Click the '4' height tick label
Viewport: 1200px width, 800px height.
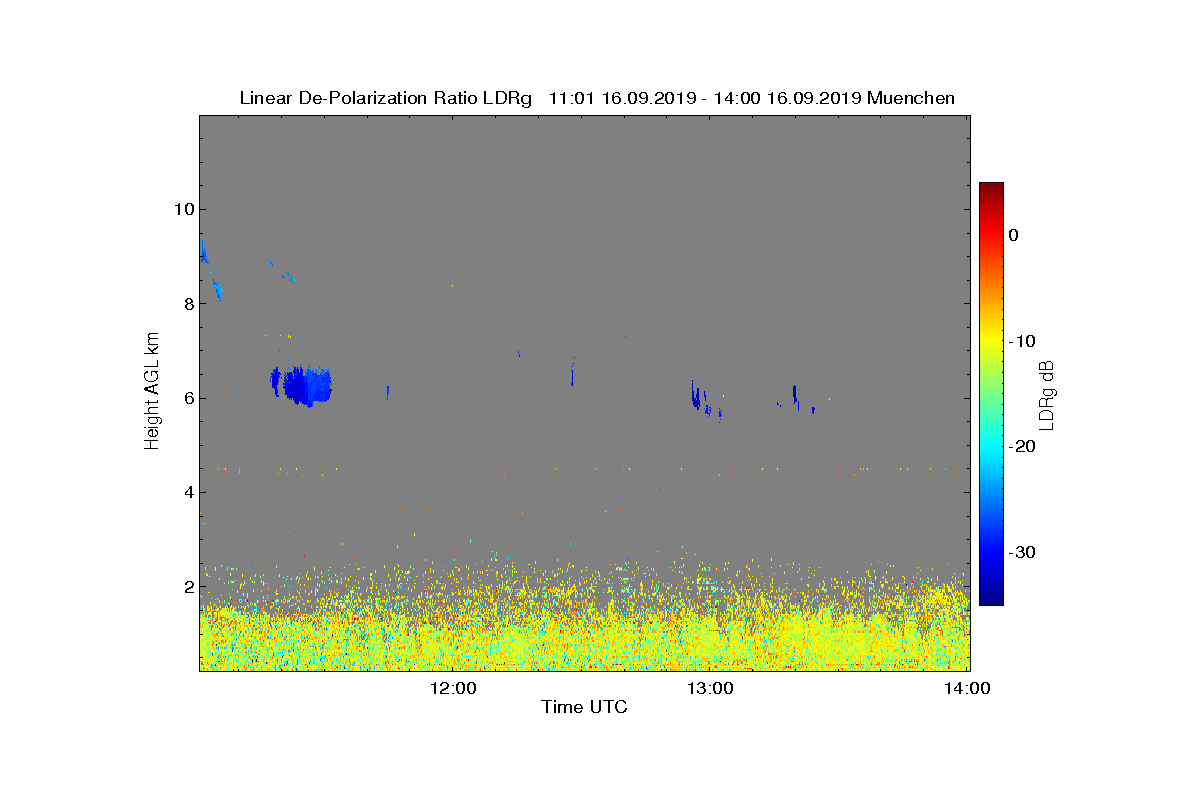point(188,492)
